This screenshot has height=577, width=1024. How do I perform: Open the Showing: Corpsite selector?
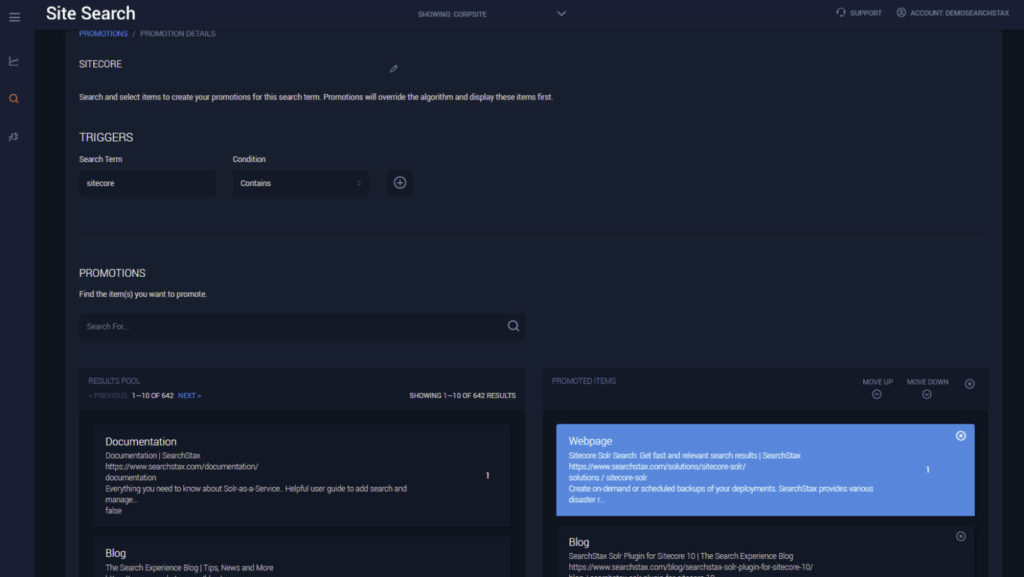click(x=492, y=14)
